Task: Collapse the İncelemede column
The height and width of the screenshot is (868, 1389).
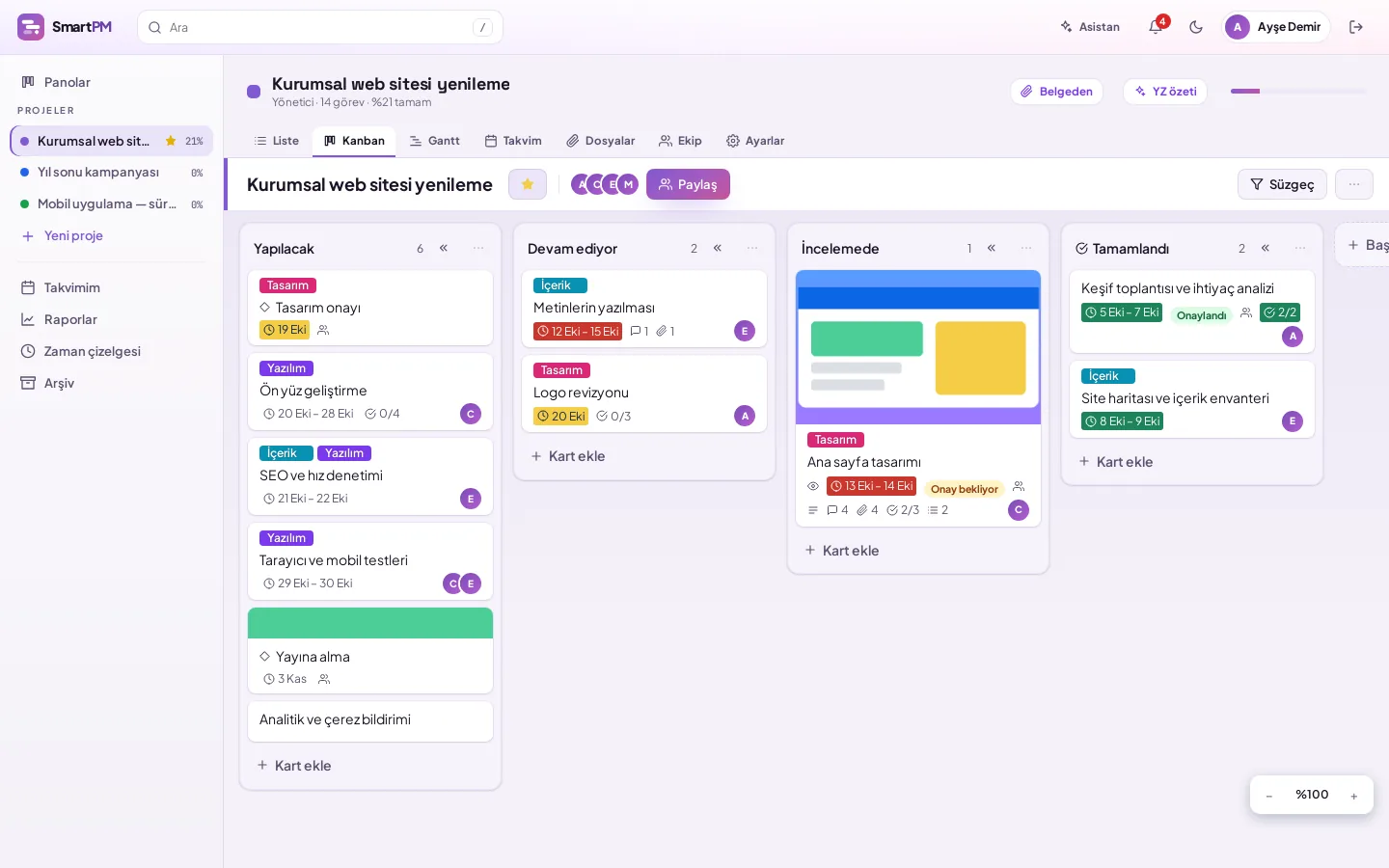Action: click(x=992, y=248)
